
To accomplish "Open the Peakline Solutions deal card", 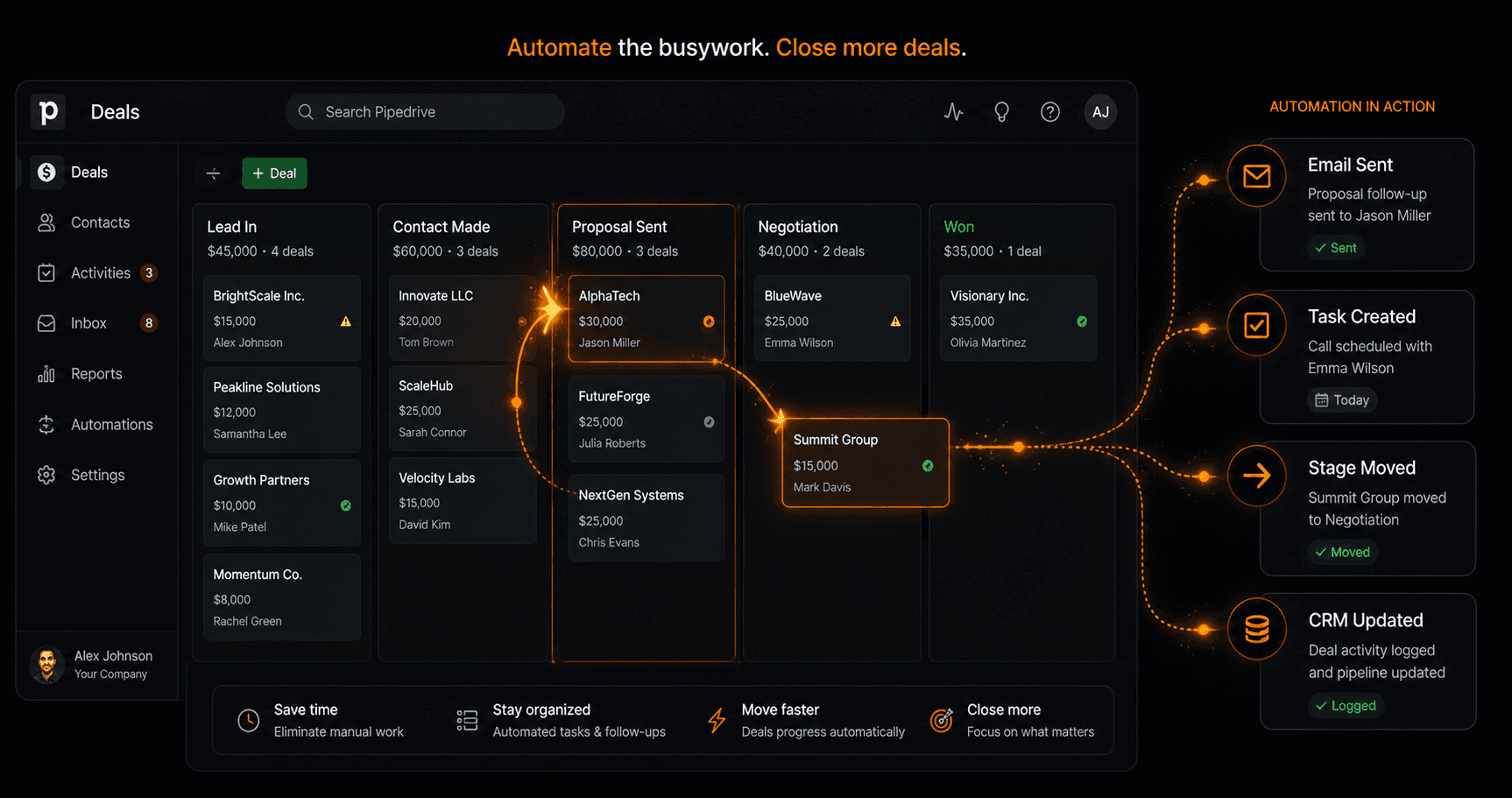I will click(282, 410).
